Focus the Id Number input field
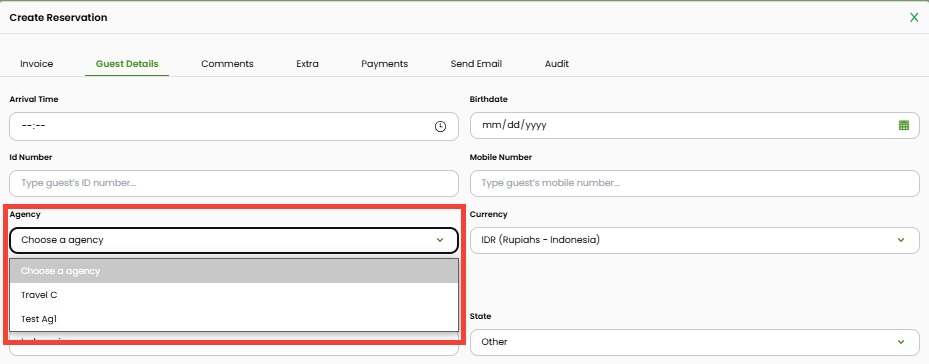Viewport: 929px width, 364px height. pyautogui.click(x=234, y=183)
